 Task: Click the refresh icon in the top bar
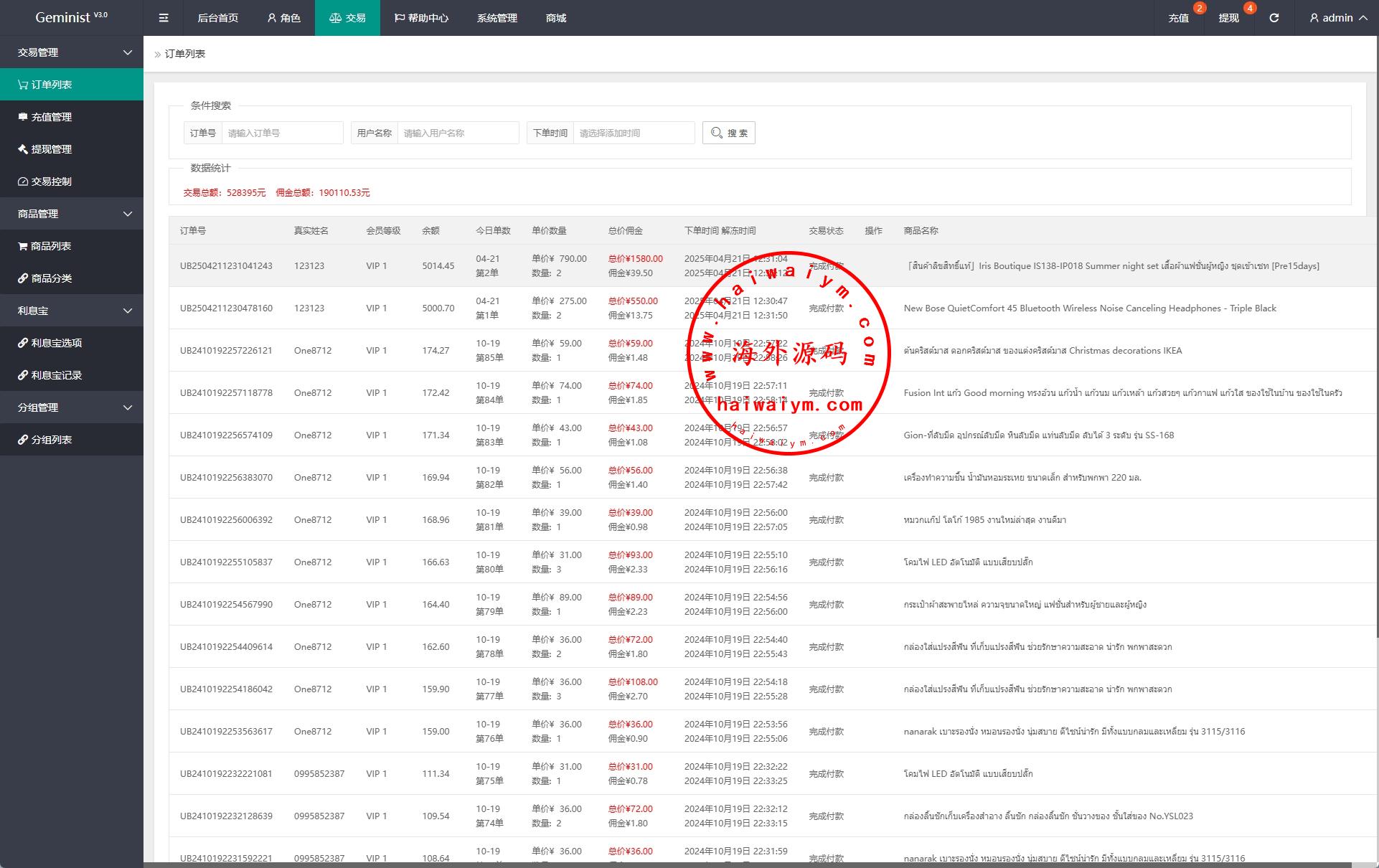[1274, 18]
